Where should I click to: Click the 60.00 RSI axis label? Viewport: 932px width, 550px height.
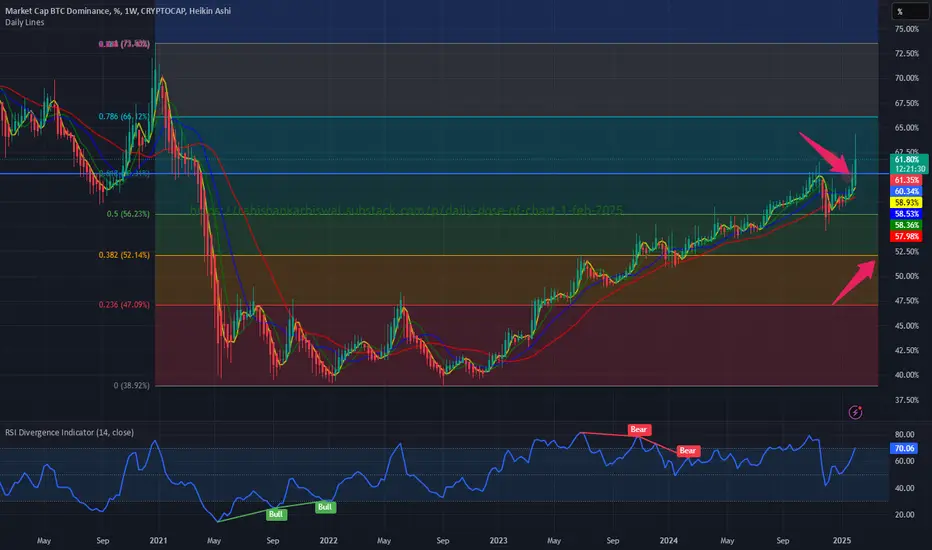[x=904, y=461]
